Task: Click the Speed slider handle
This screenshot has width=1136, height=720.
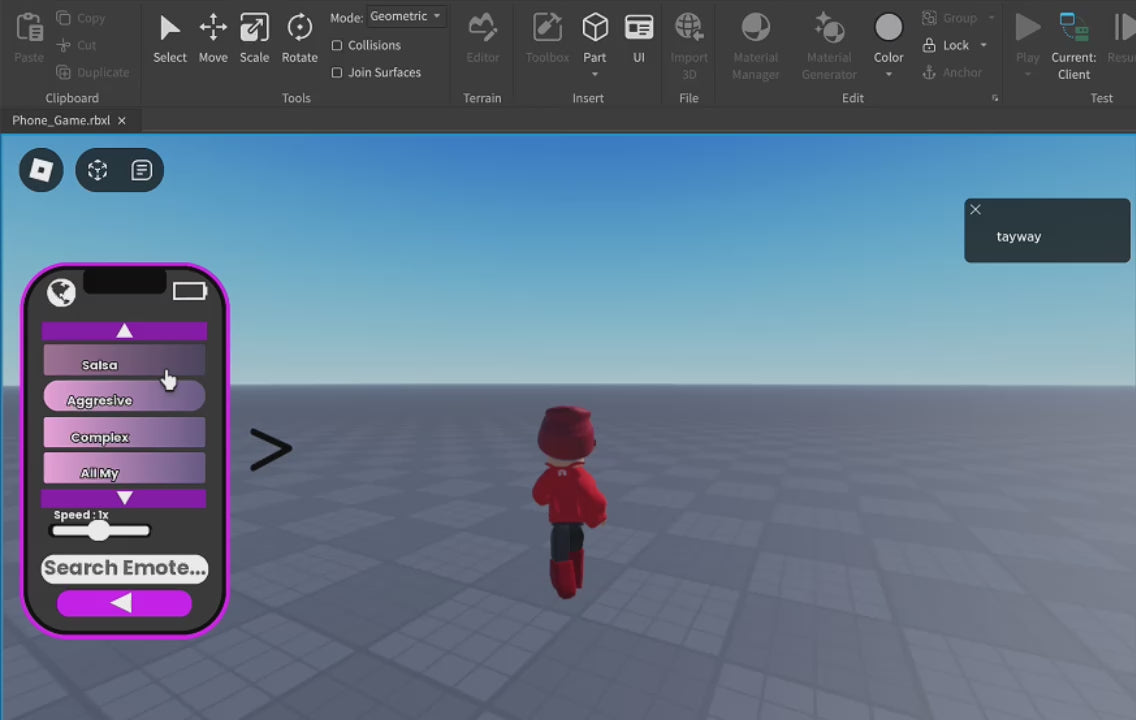Action: tap(98, 531)
